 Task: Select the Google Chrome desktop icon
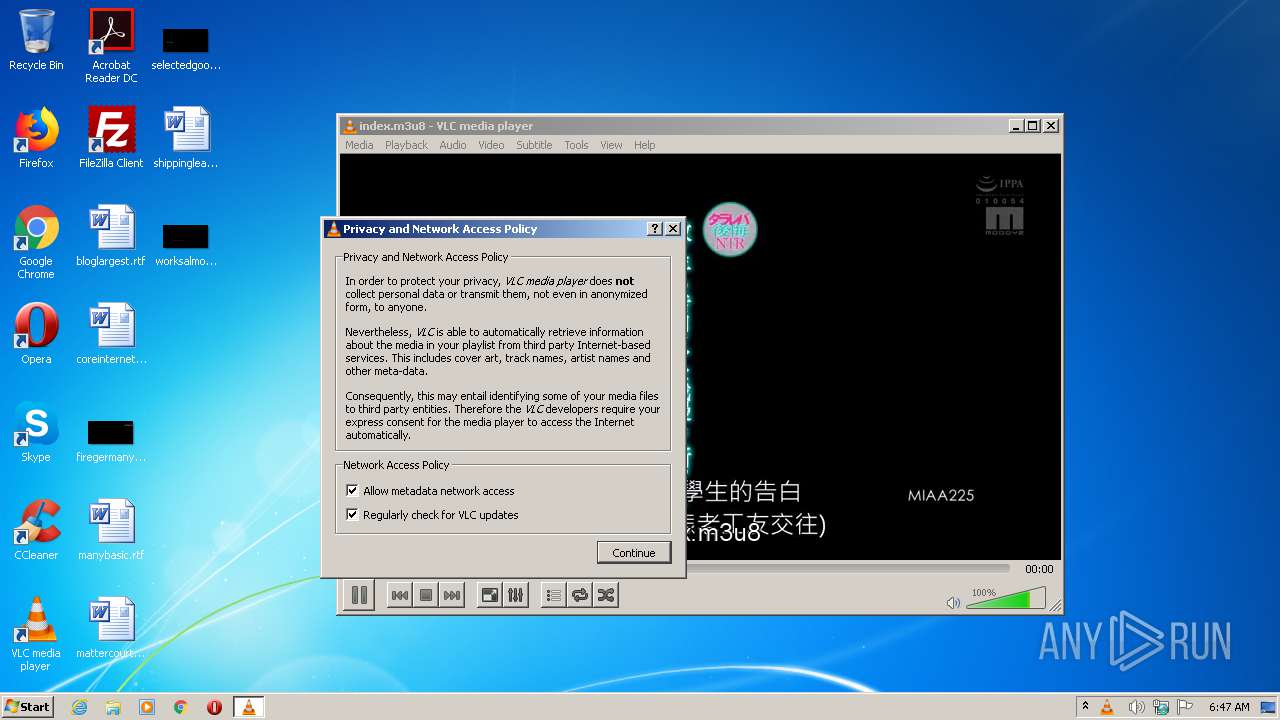pyautogui.click(x=36, y=241)
